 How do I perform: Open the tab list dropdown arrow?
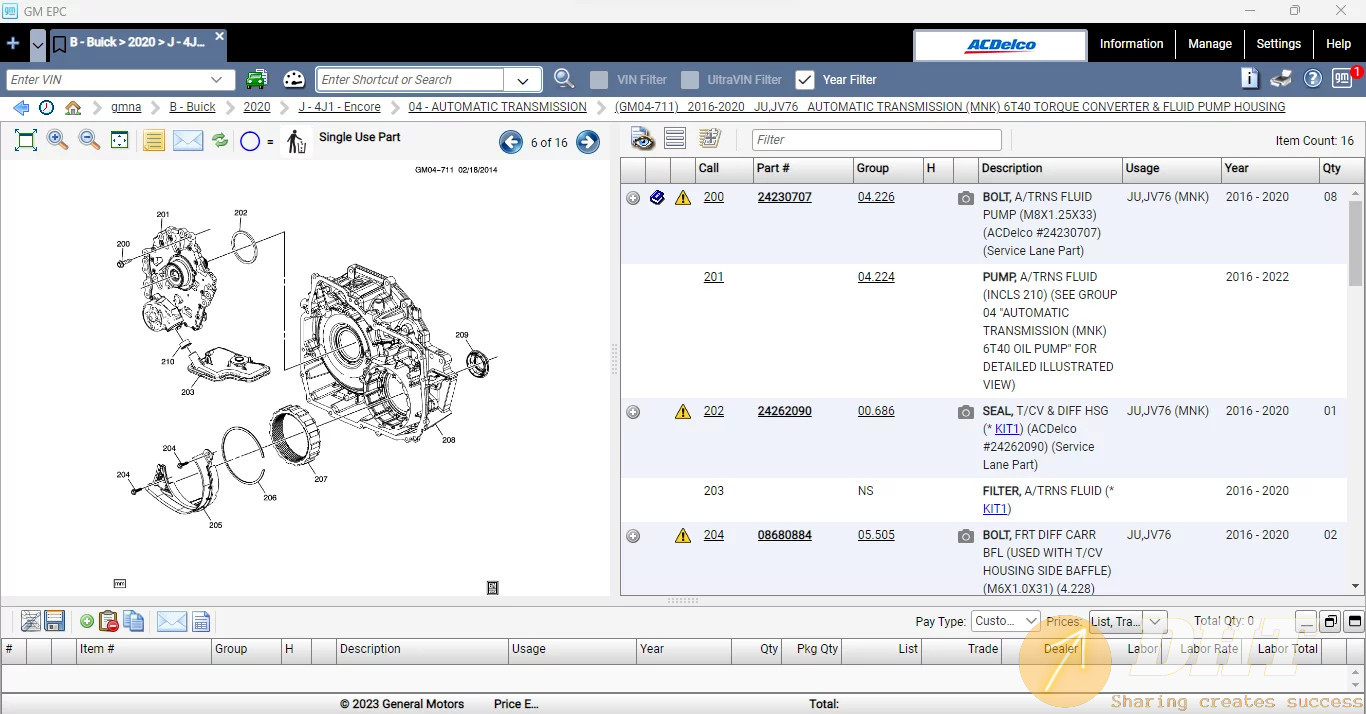[38, 44]
